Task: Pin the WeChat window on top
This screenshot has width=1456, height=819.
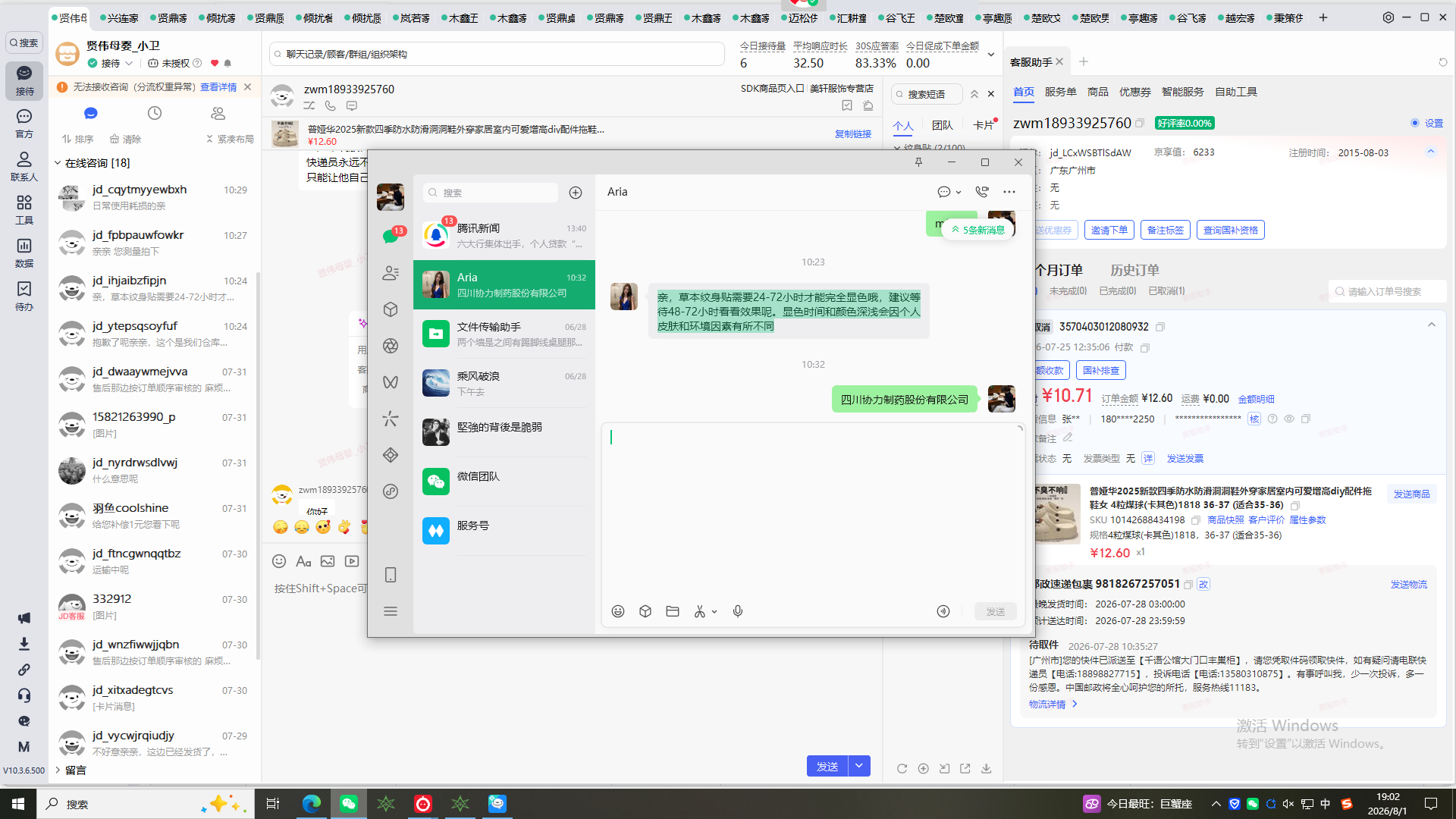Action: (x=918, y=162)
